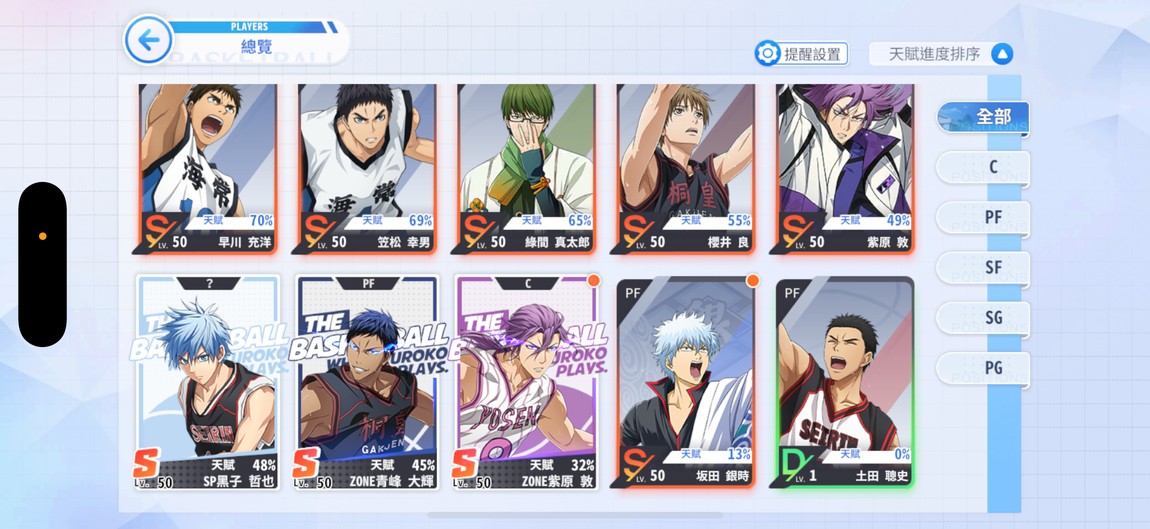The image size is (1150, 529).
Task: Open the 天賦進度排序 sorting dropdown
Action: coord(942,54)
